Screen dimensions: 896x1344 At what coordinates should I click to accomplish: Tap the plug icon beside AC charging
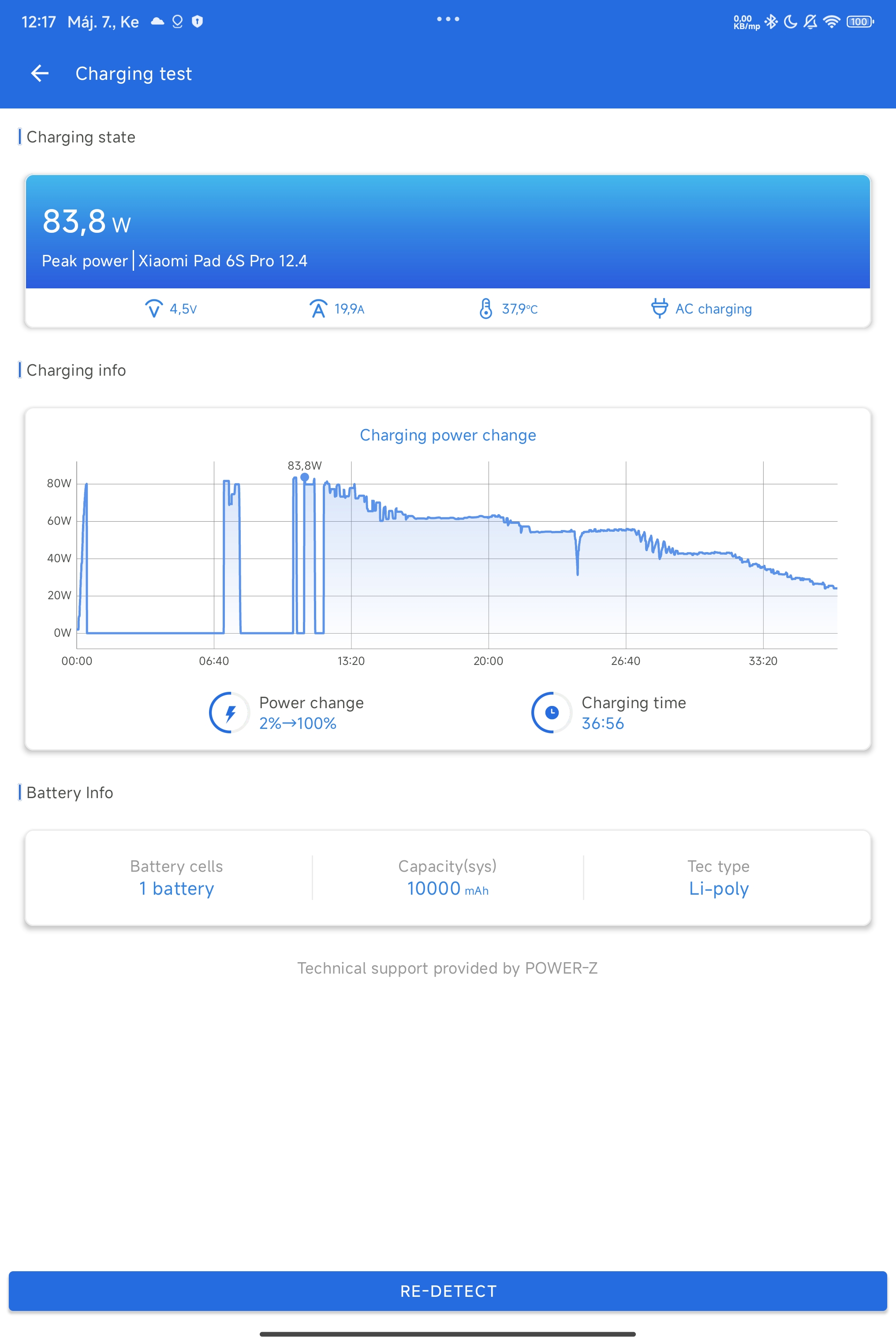coord(659,309)
